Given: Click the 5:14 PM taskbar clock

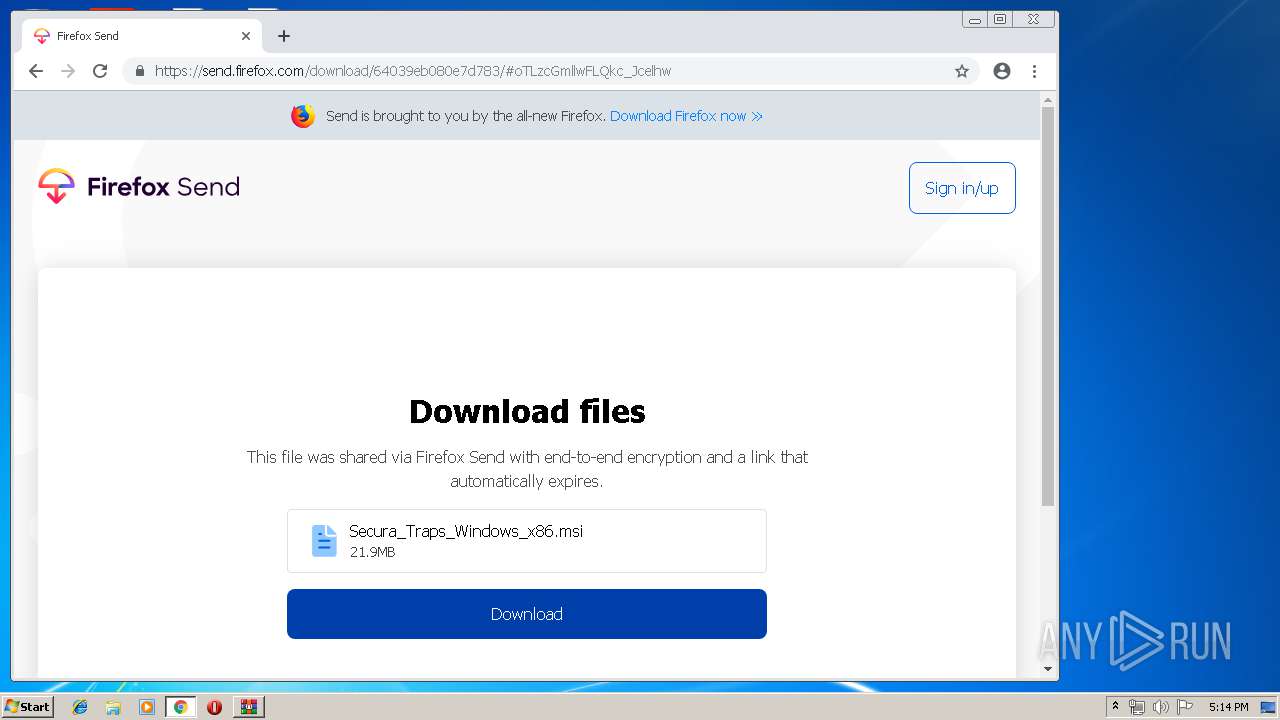Looking at the screenshot, I should pyautogui.click(x=1228, y=707).
